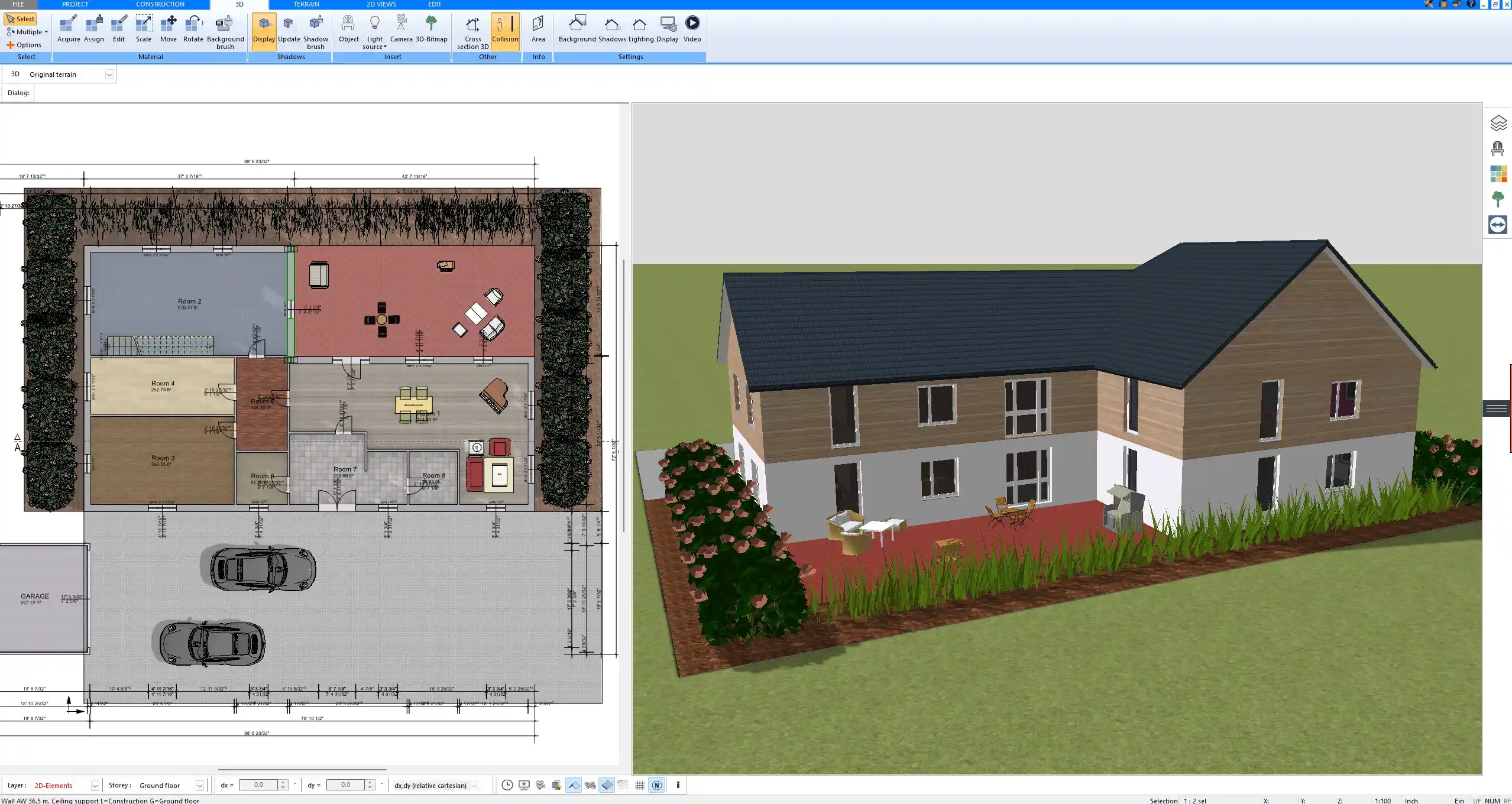Insert a 3D Object
The width and height of the screenshot is (1512, 804).
349,30
